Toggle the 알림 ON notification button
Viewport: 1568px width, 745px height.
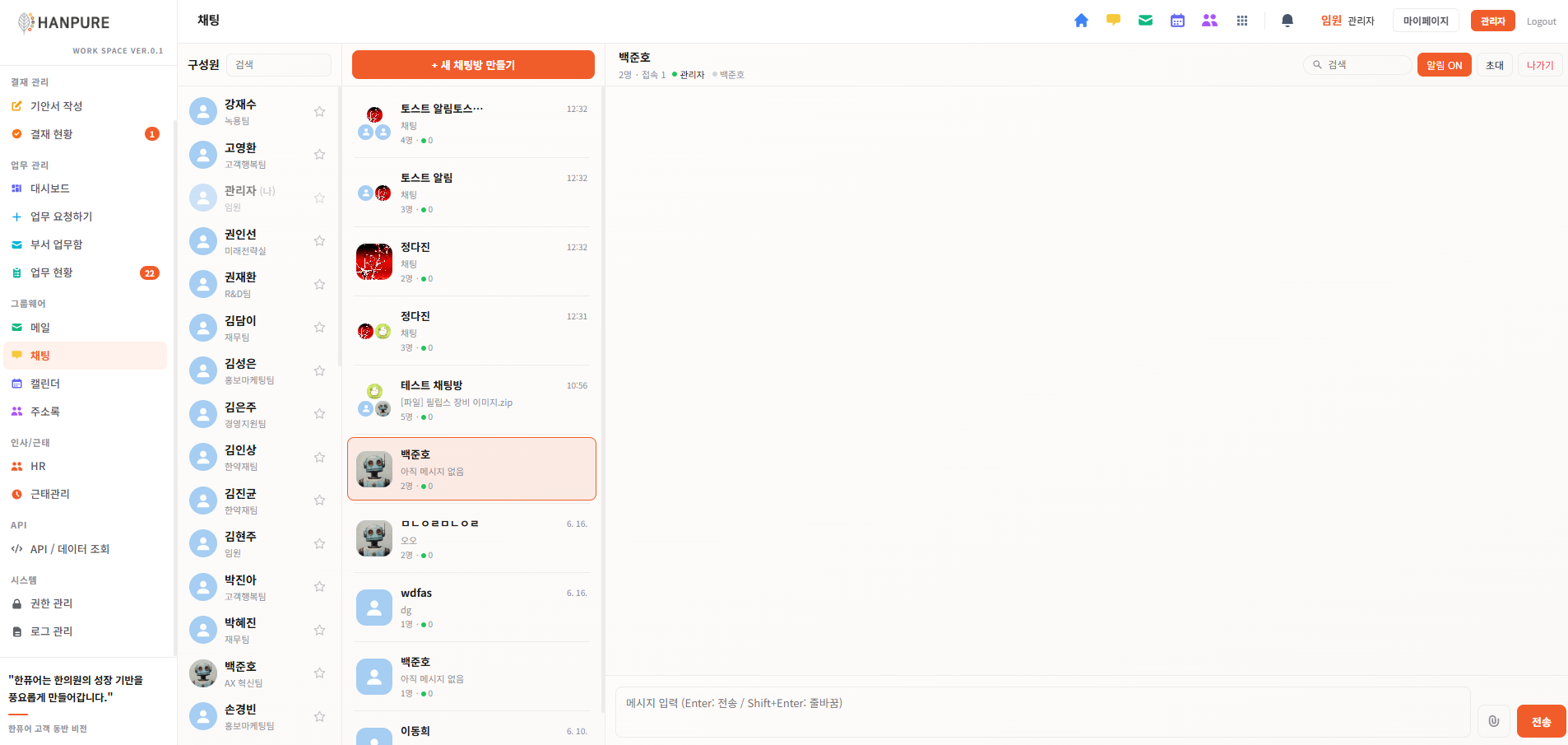point(1444,65)
